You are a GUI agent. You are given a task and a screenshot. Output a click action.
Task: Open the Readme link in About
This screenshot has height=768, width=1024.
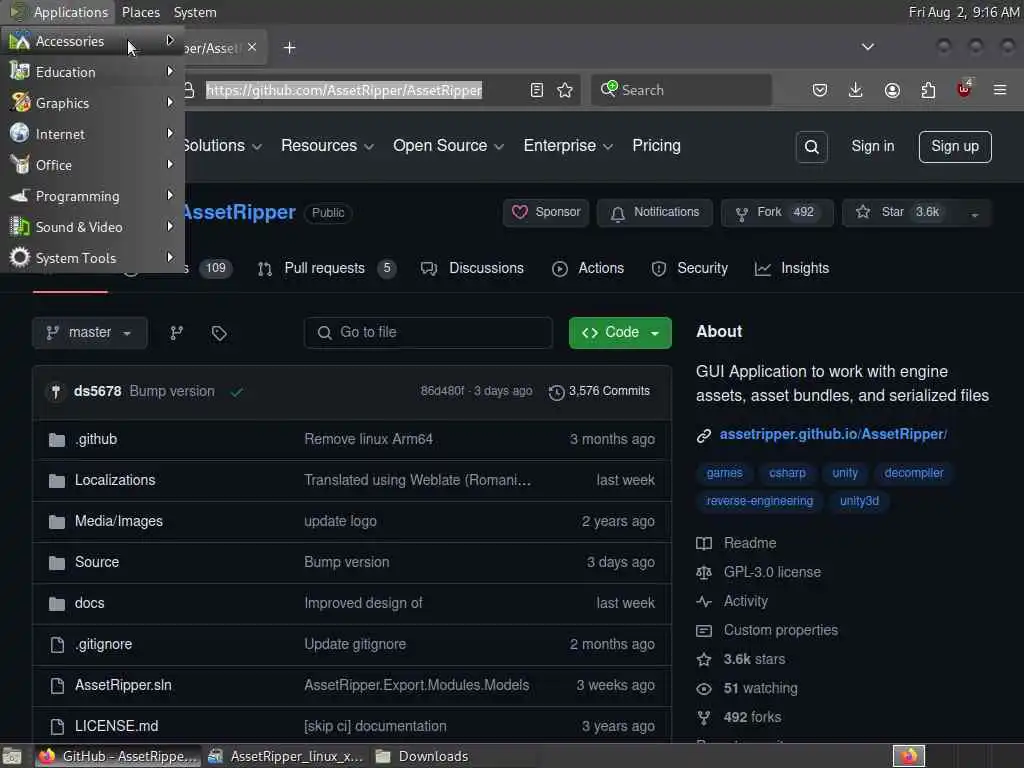(750, 543)
